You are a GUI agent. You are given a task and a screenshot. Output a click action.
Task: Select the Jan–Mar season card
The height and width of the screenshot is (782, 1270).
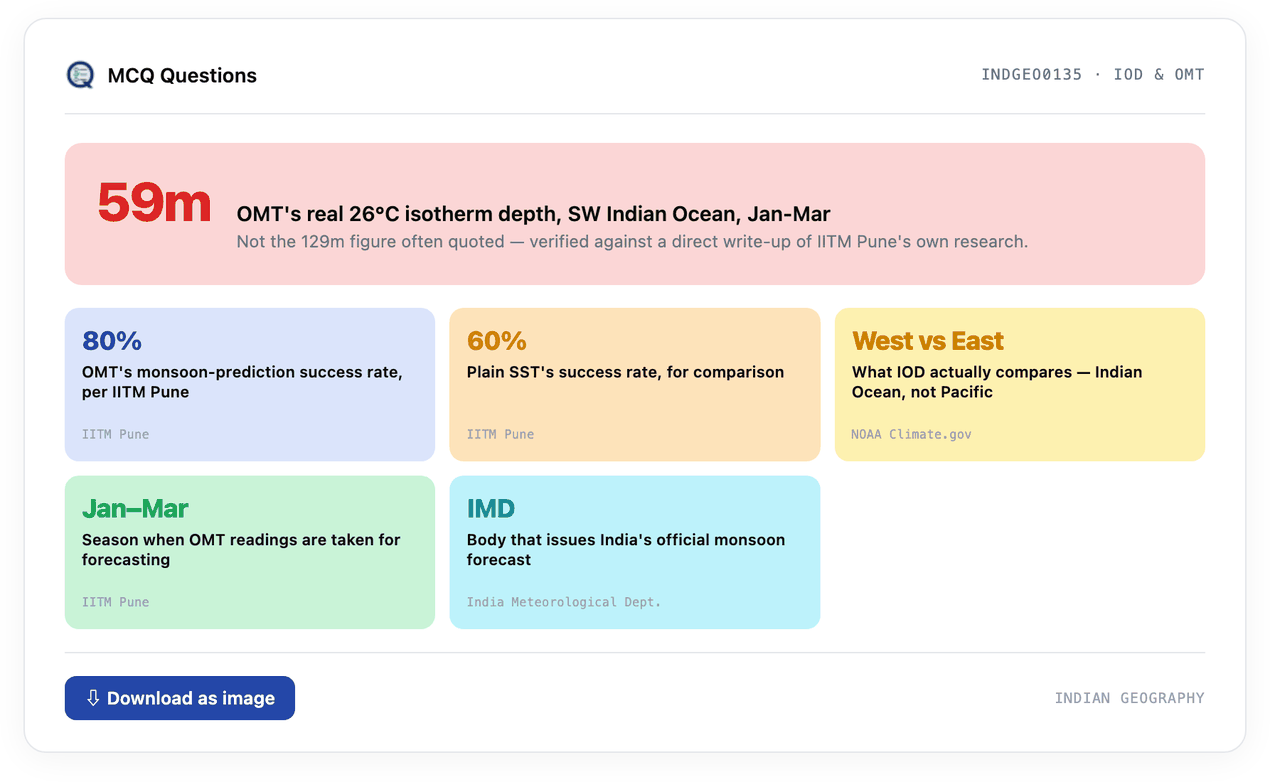point(250,552)
